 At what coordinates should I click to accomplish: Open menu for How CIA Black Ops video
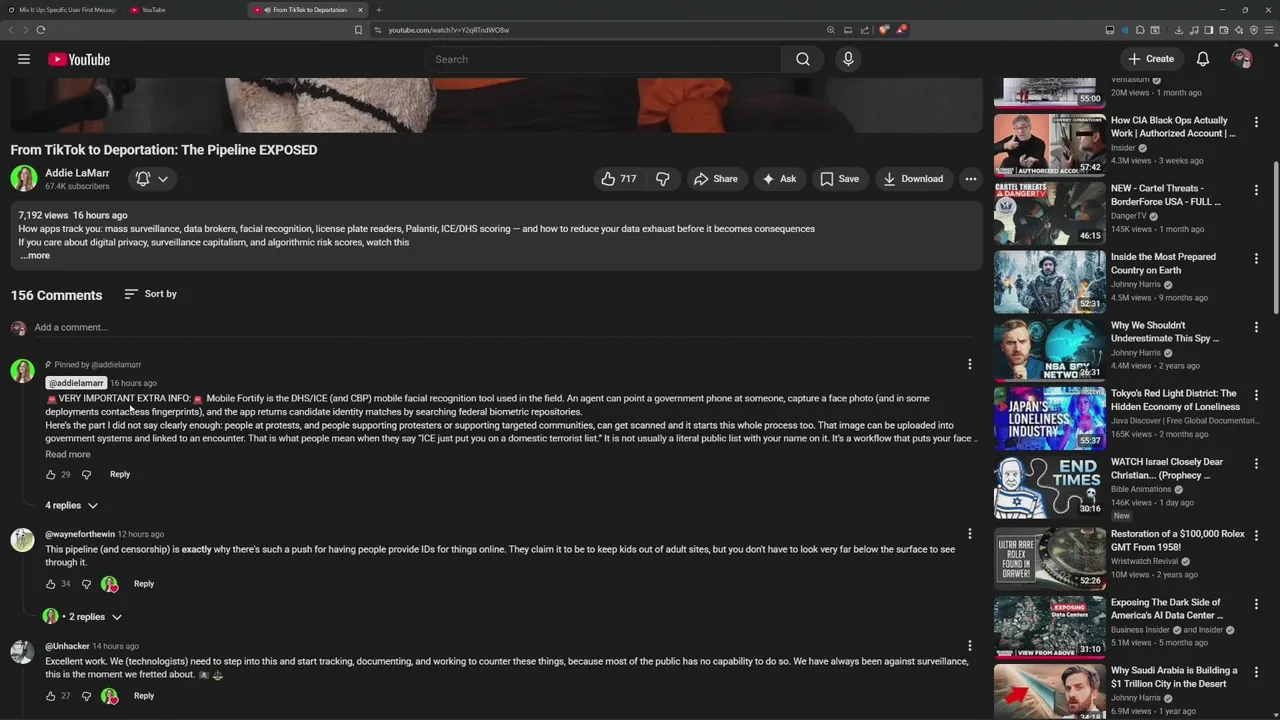coord(1257,121)
